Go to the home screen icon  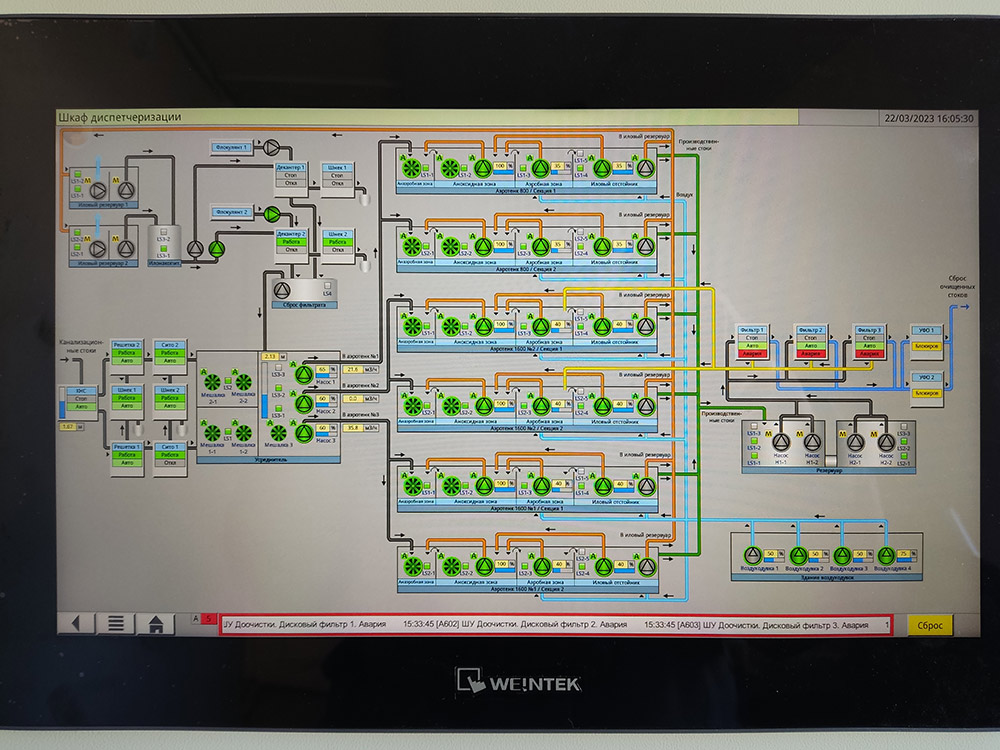coord(155,624)
